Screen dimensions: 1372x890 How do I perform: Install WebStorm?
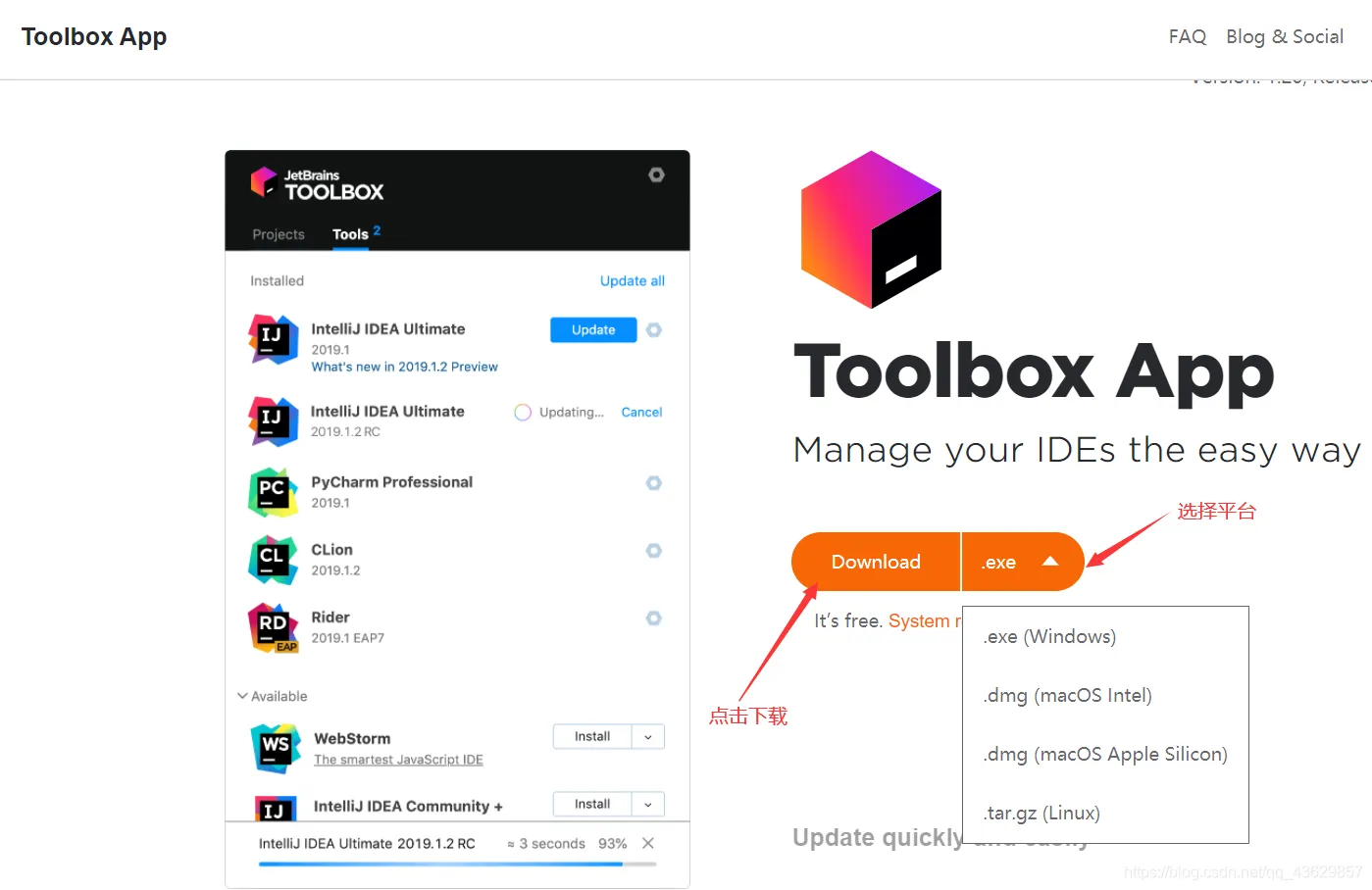click(592, 737)
